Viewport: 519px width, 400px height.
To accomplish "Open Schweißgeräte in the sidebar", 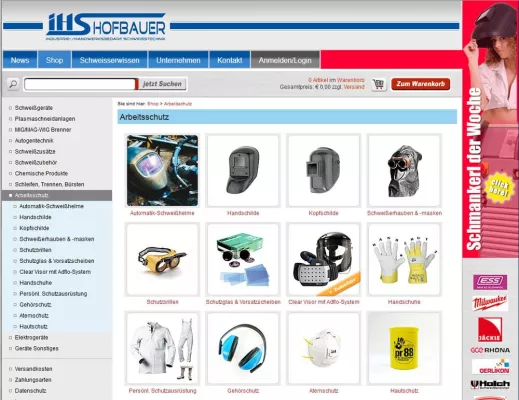I will coord(34,108).
